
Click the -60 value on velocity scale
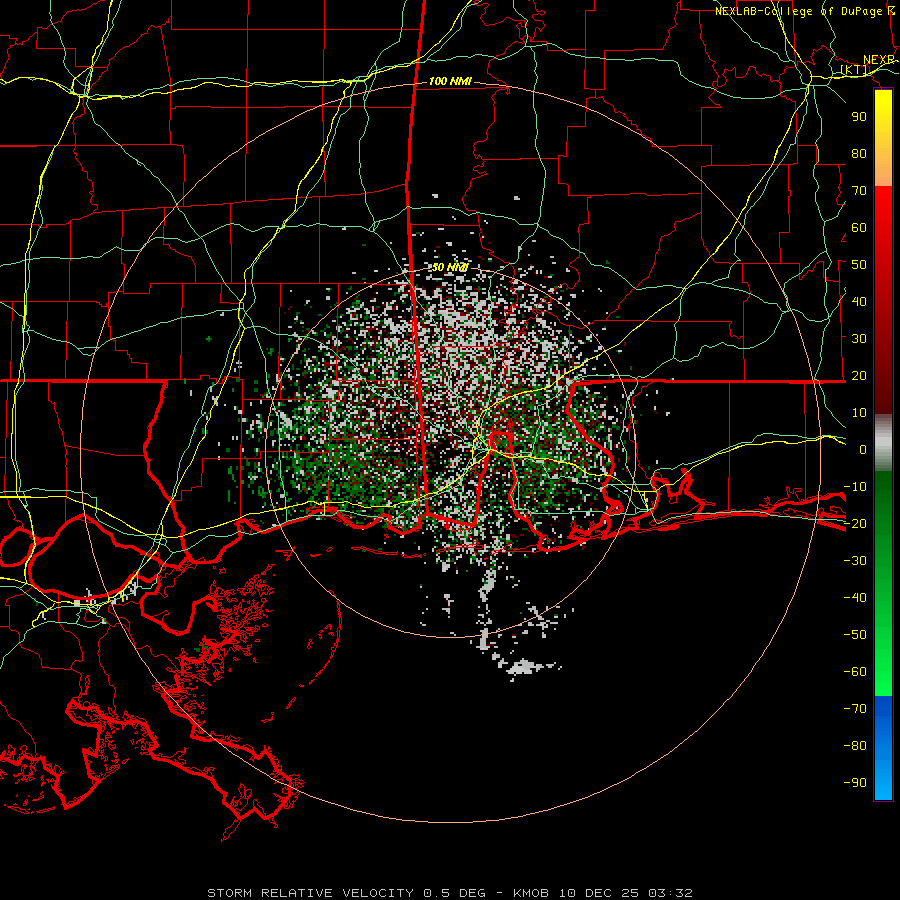pyautogui.click(x=855, y=672)
